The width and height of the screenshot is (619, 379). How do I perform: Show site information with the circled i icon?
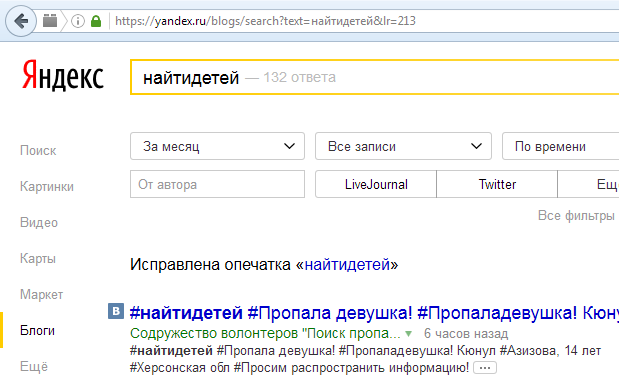78,21
